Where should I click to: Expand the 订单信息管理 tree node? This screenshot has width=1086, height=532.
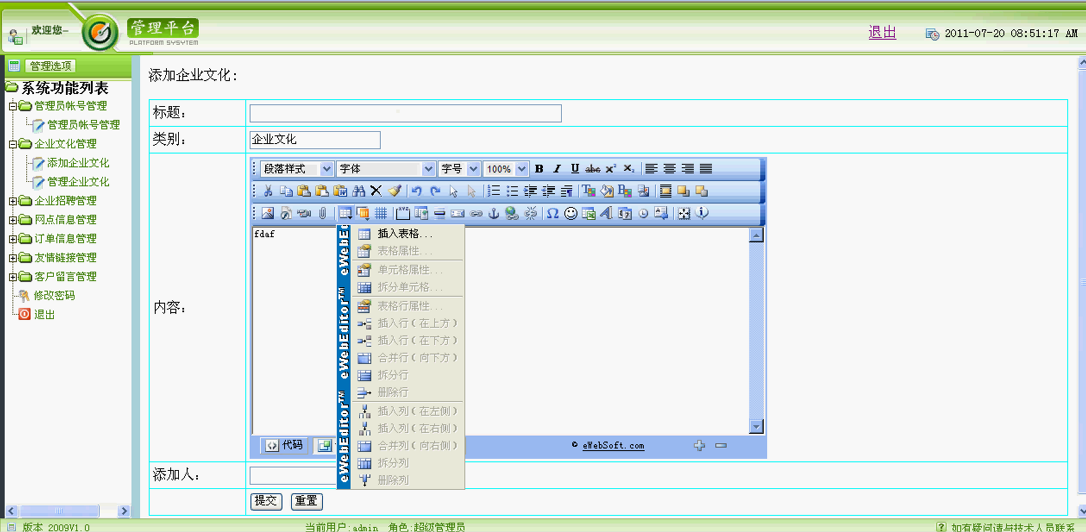[12, 238]
